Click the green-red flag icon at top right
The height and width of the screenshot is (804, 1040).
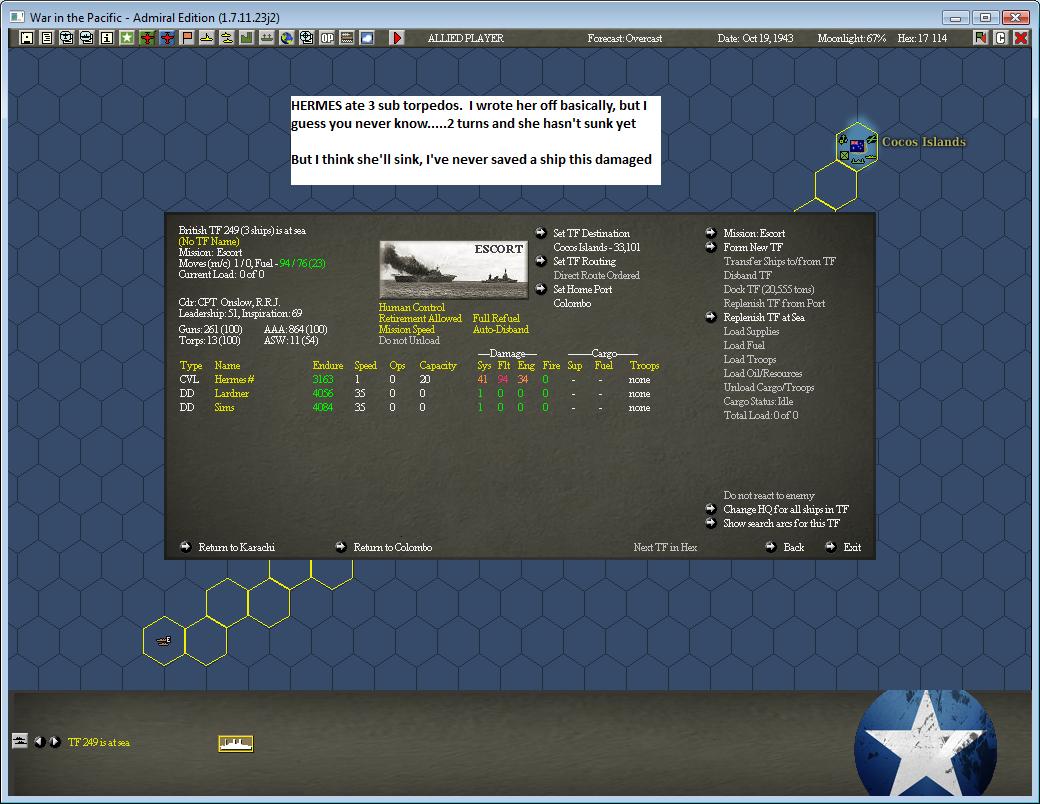pyautogui.click(x=980, y=38)
